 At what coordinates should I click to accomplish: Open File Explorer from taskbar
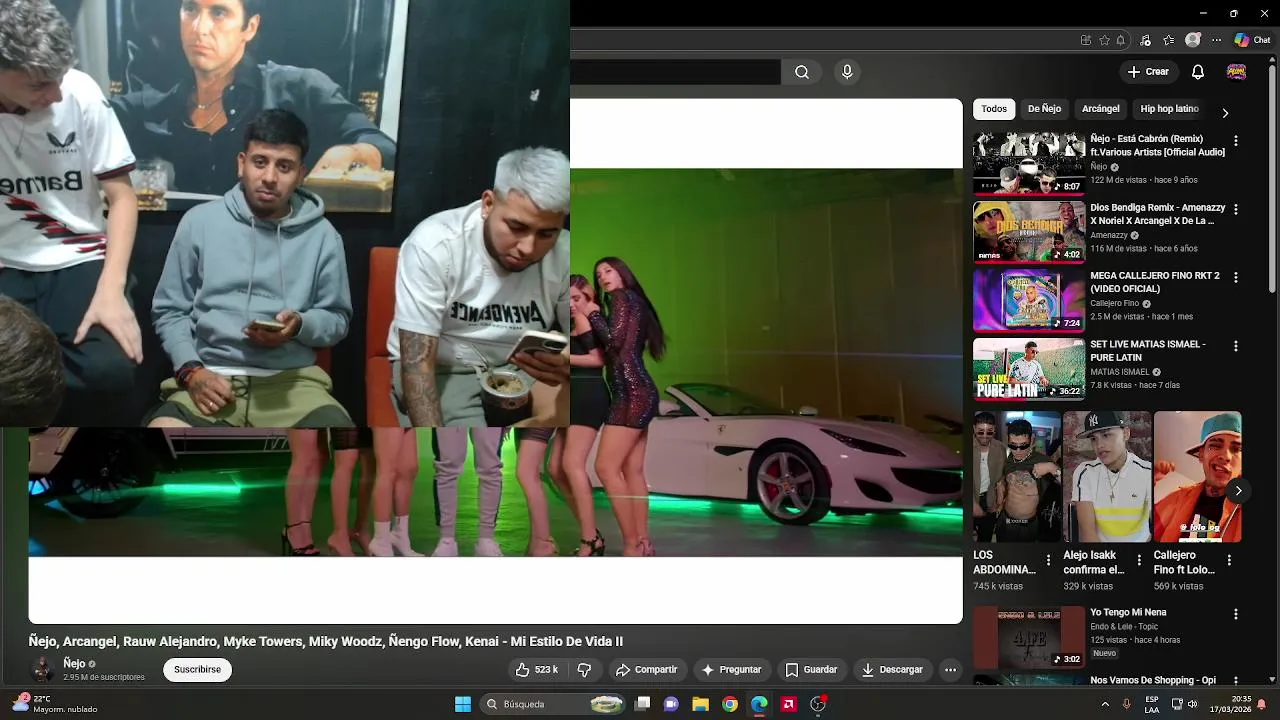point(701,704)
